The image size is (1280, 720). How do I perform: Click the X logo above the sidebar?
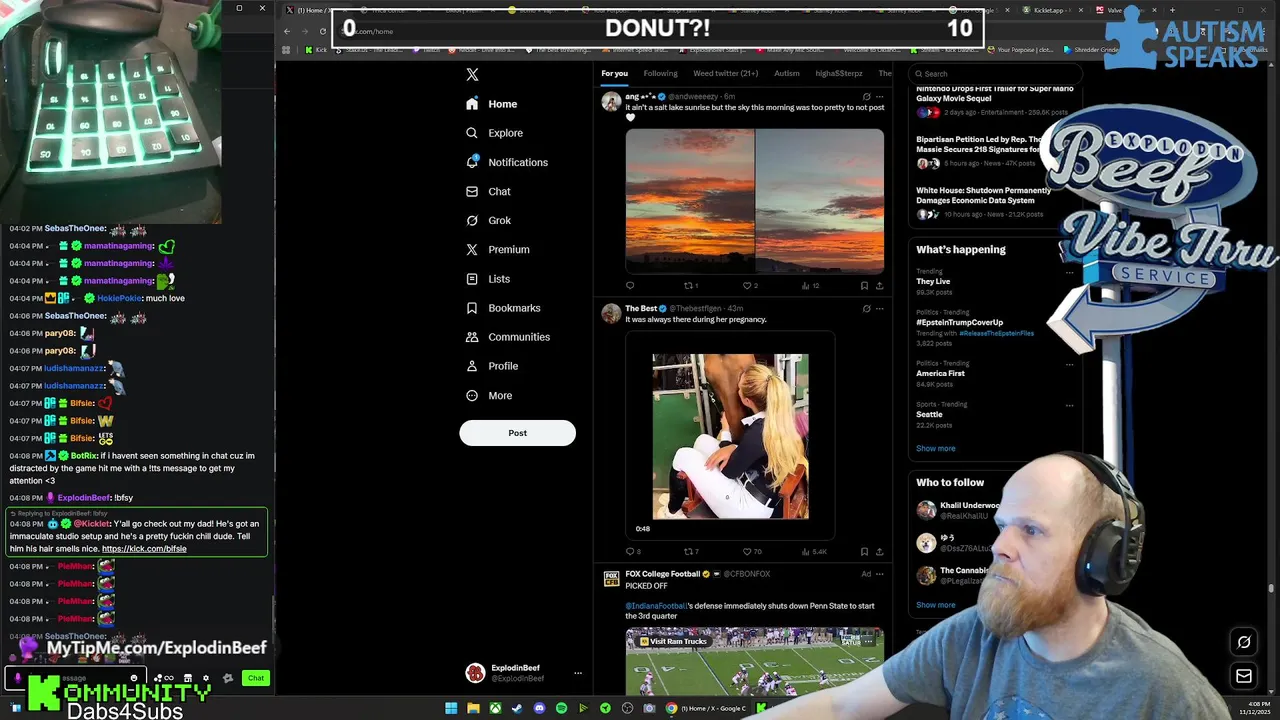click(x=472, y=74)
